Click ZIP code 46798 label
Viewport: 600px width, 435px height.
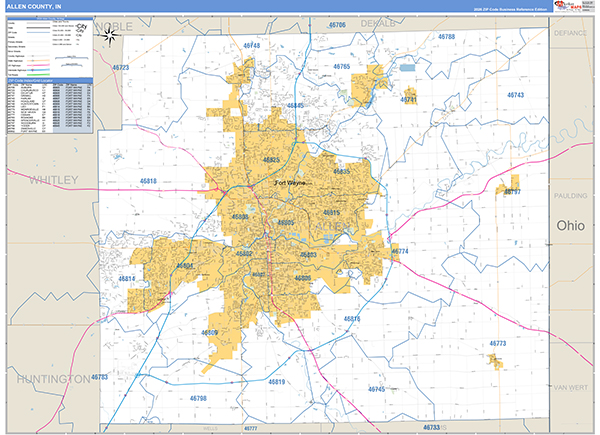click(x=196, y=398)
